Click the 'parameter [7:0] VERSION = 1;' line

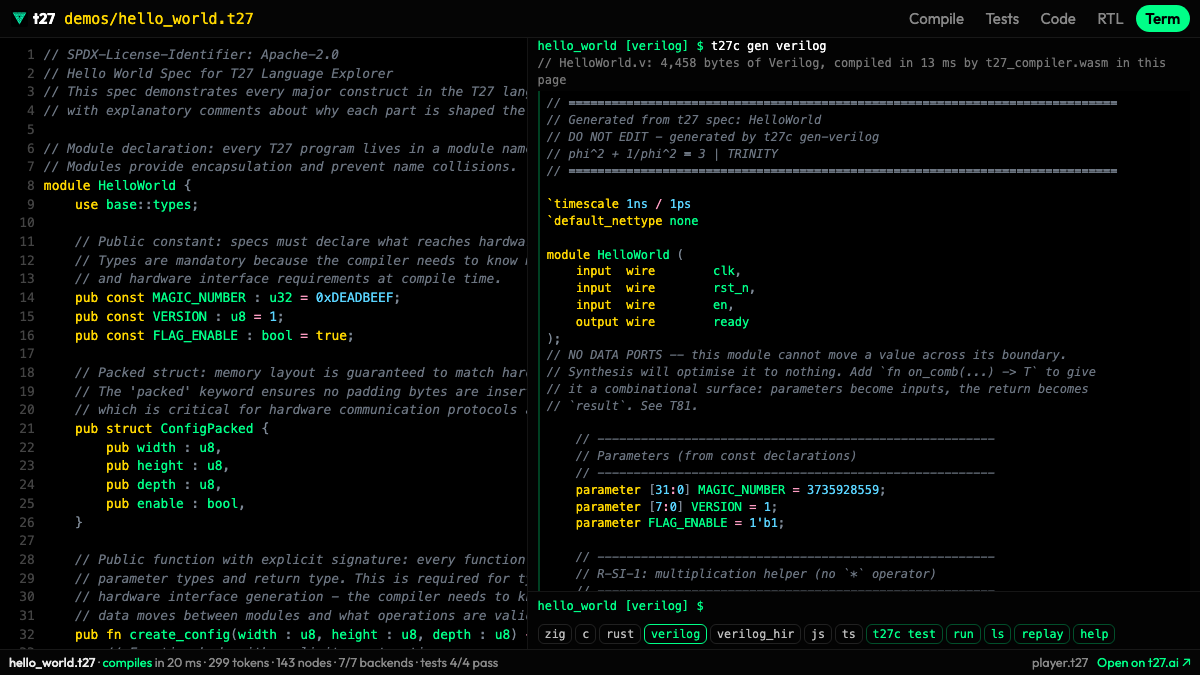click(x=678, y=506)
